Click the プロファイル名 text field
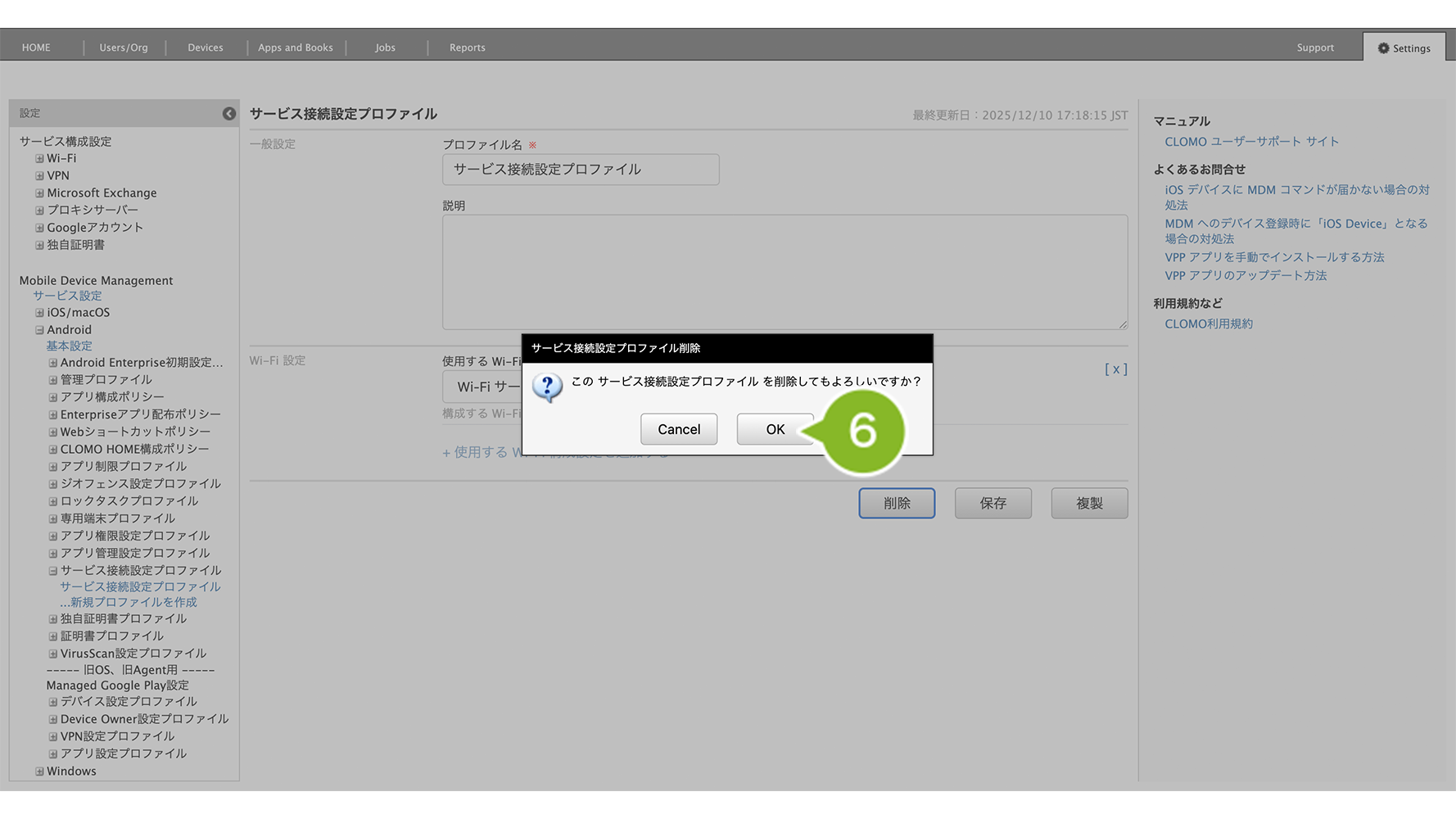This screenshot has height=819, width=1456. coord(581,170)
